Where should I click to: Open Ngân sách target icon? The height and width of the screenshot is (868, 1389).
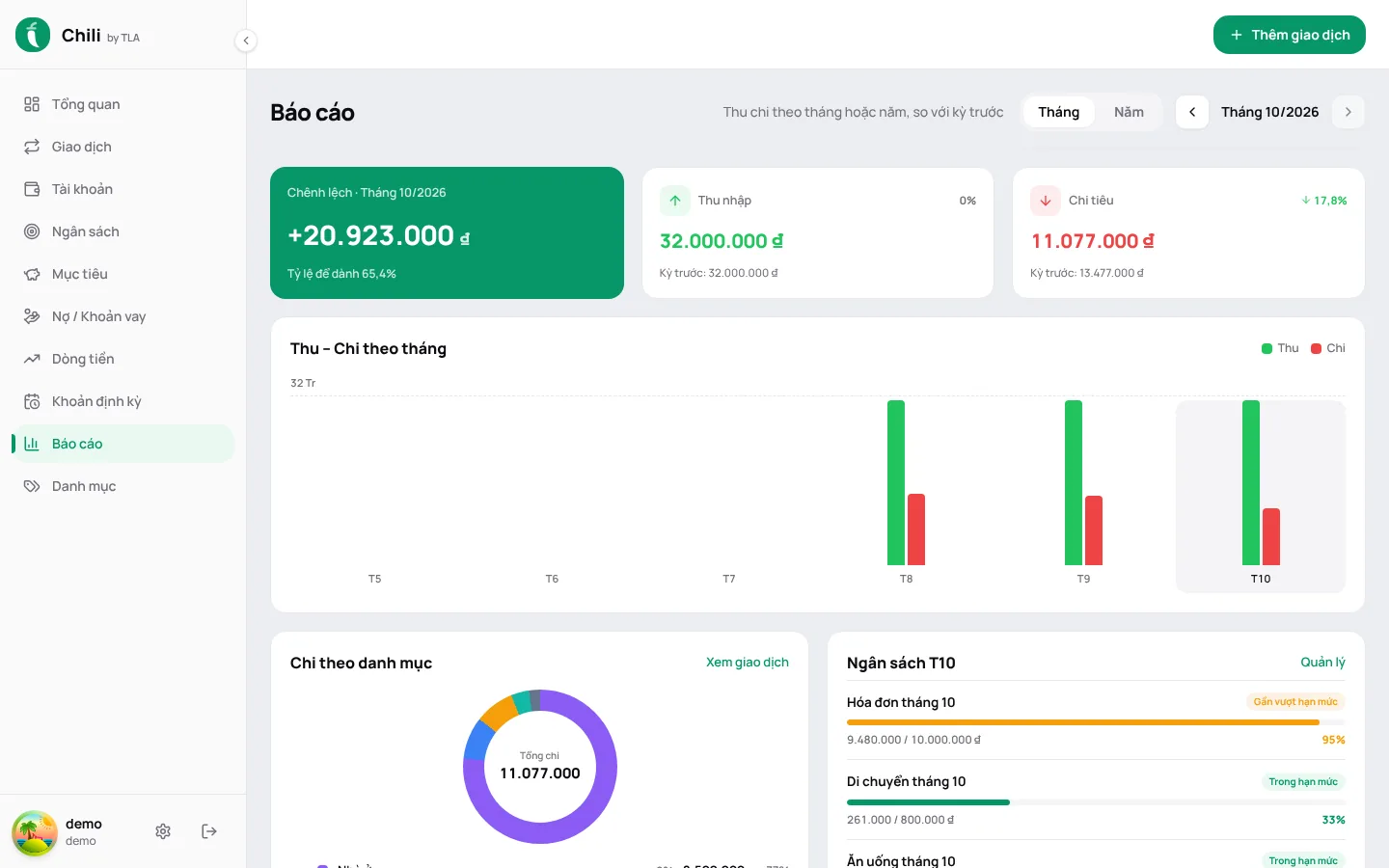click(x=32, y=231)
